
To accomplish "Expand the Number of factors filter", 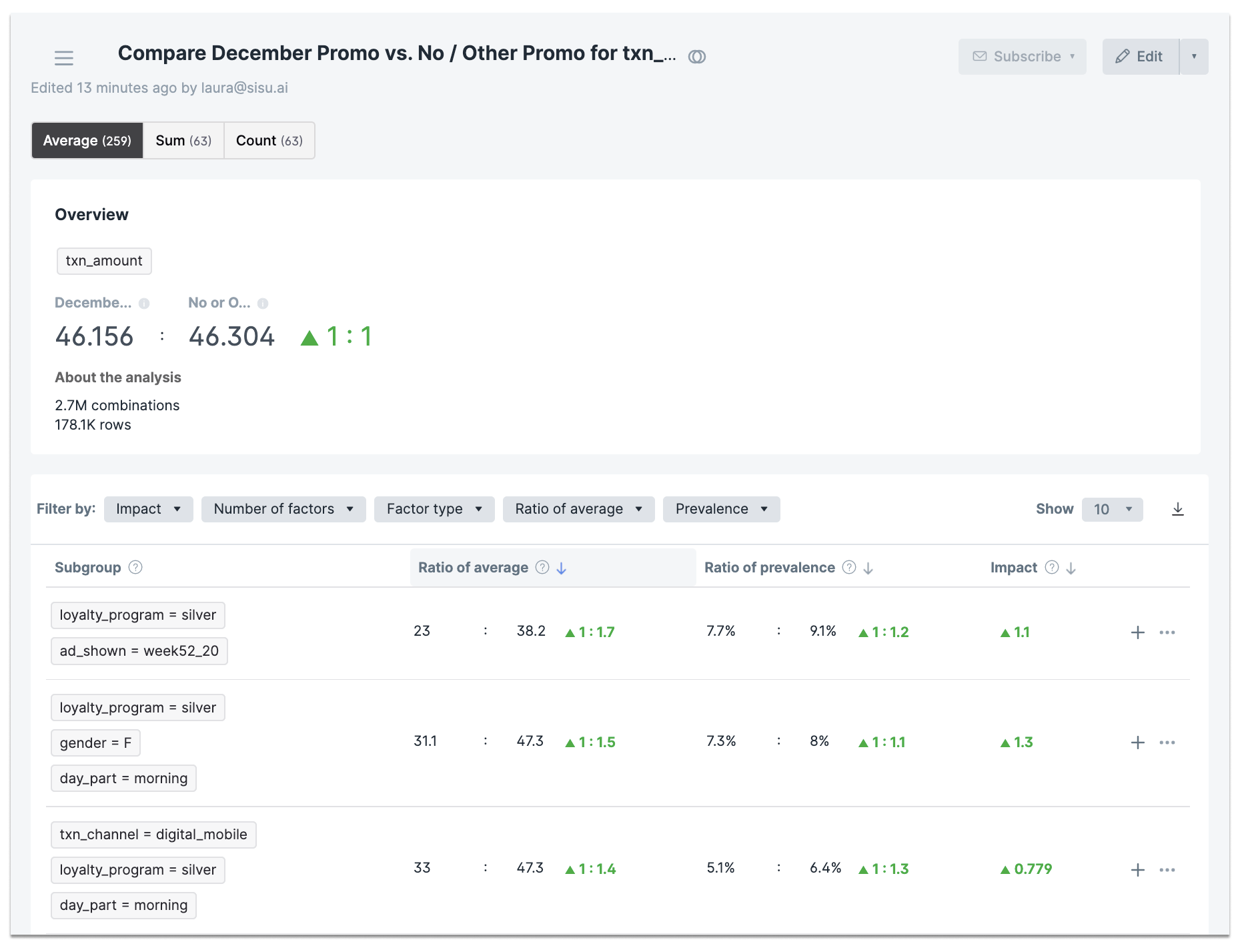I will [283, 509].
